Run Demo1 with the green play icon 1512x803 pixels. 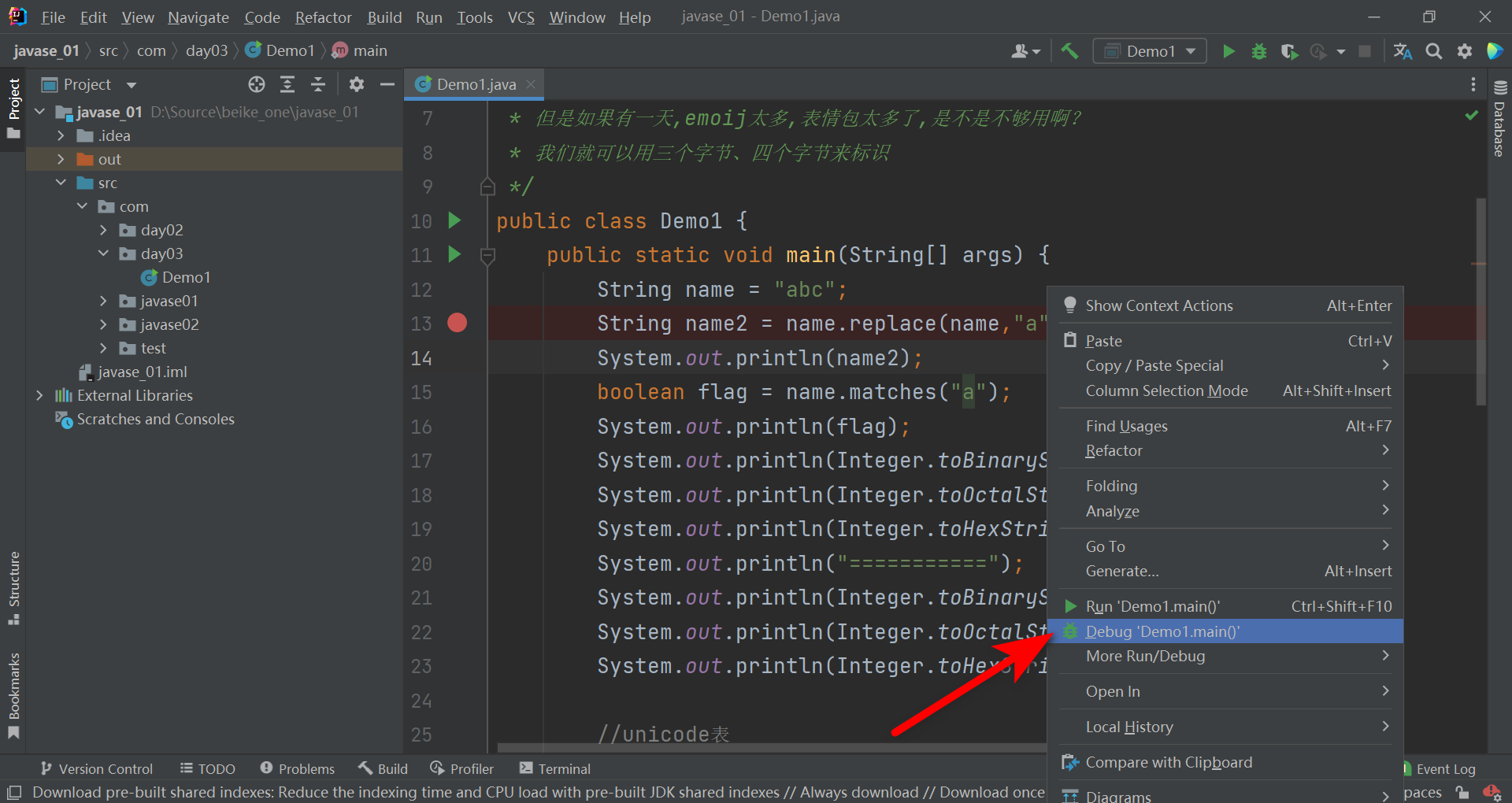[1228, 51]
